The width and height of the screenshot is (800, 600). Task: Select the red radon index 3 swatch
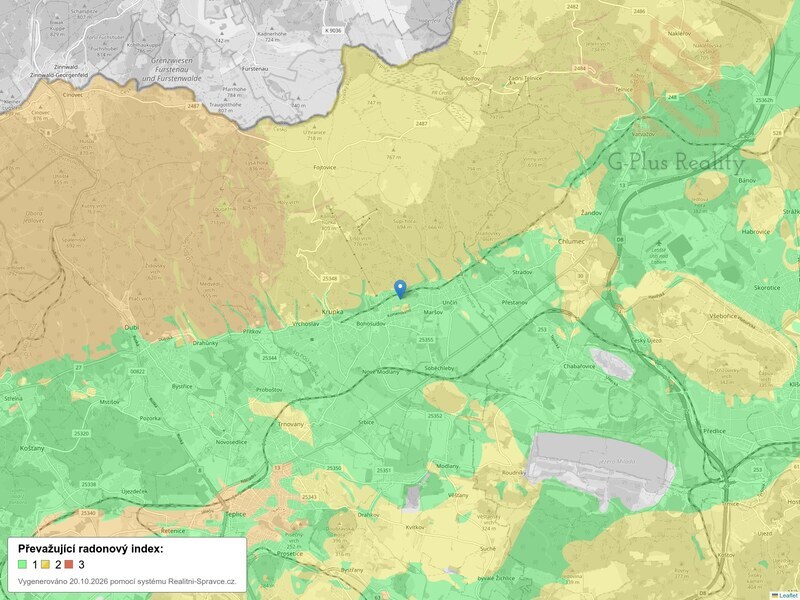pyautogui.click(x=69, y=564)
